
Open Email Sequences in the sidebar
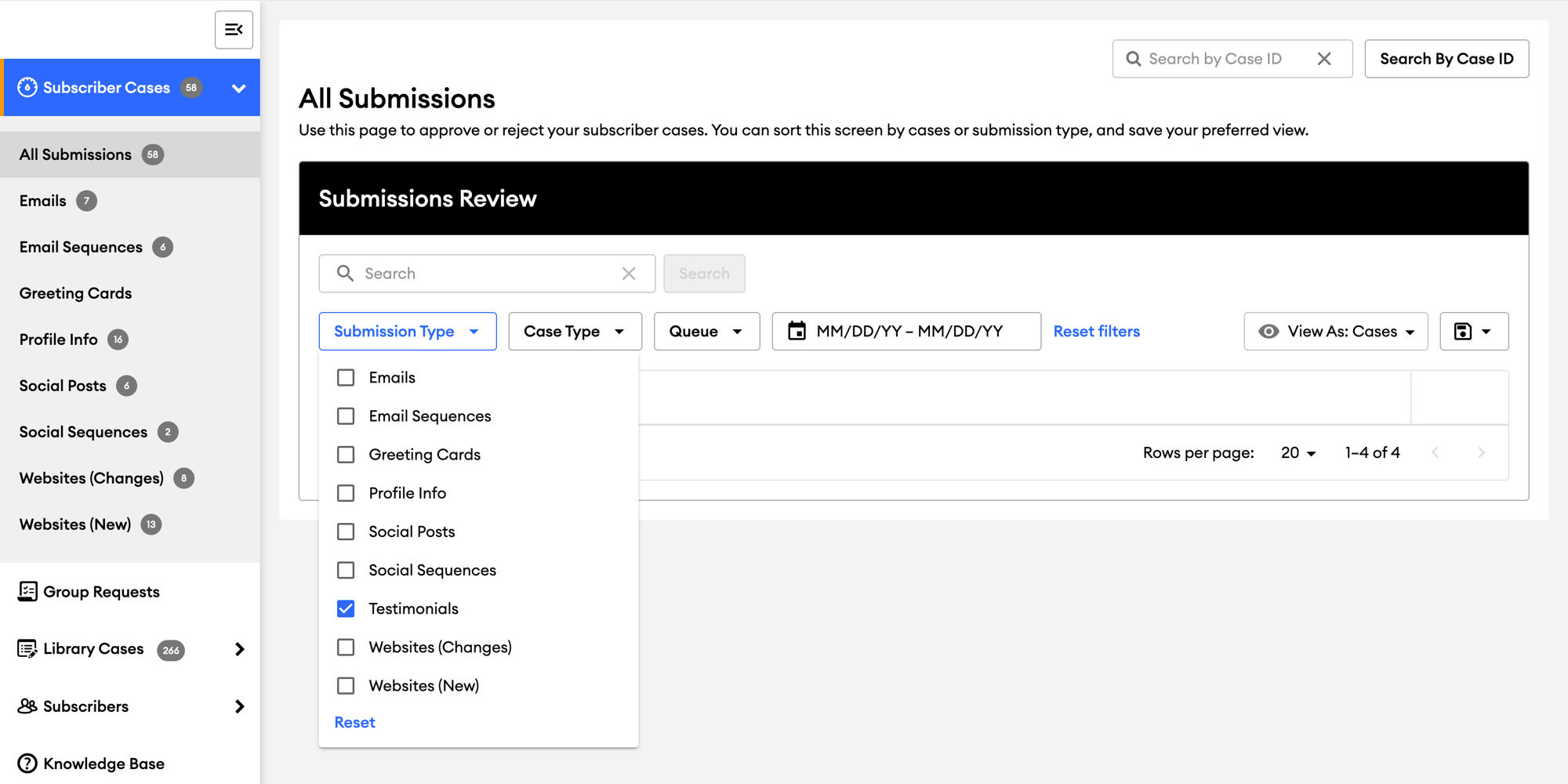(x=130, y=247)
